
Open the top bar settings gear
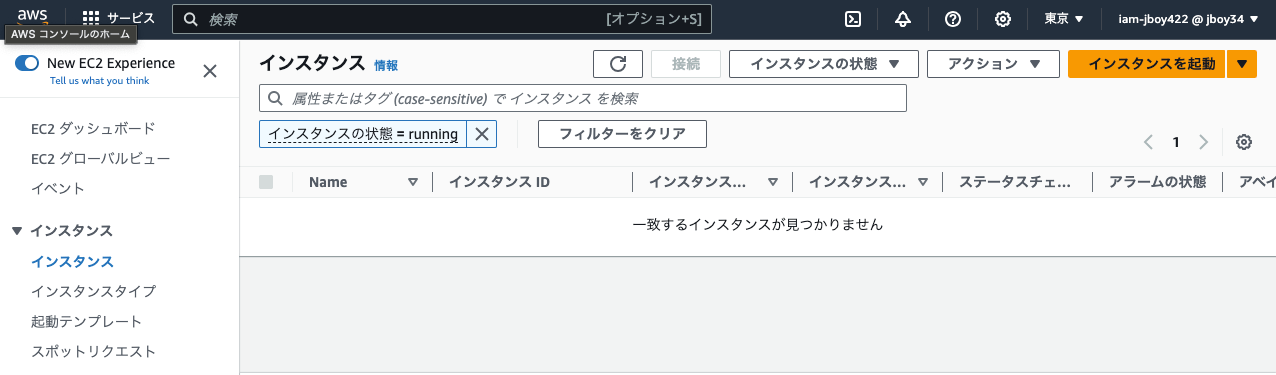coord(1003,19)
